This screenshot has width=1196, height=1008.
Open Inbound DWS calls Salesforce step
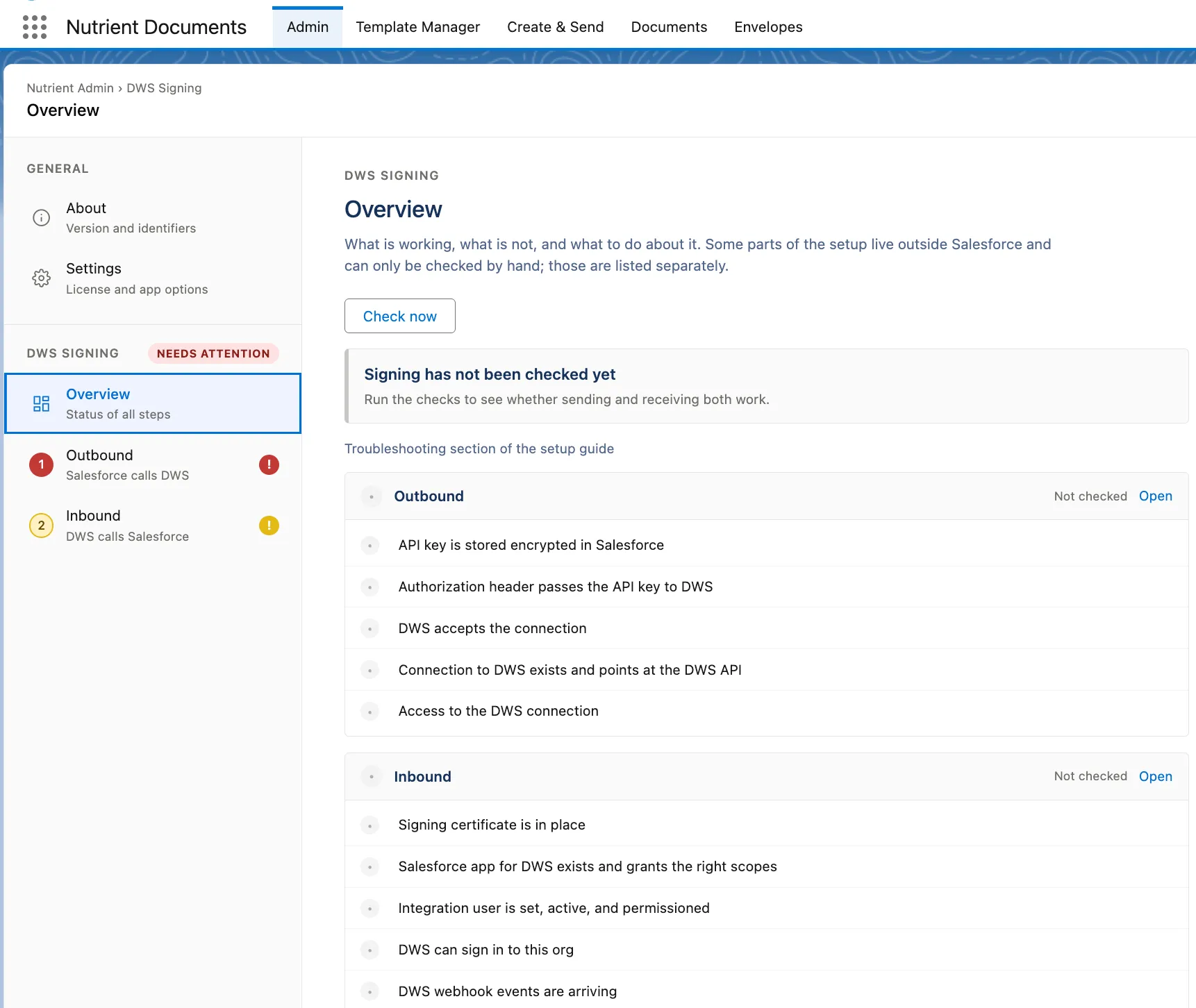[153, 526]
